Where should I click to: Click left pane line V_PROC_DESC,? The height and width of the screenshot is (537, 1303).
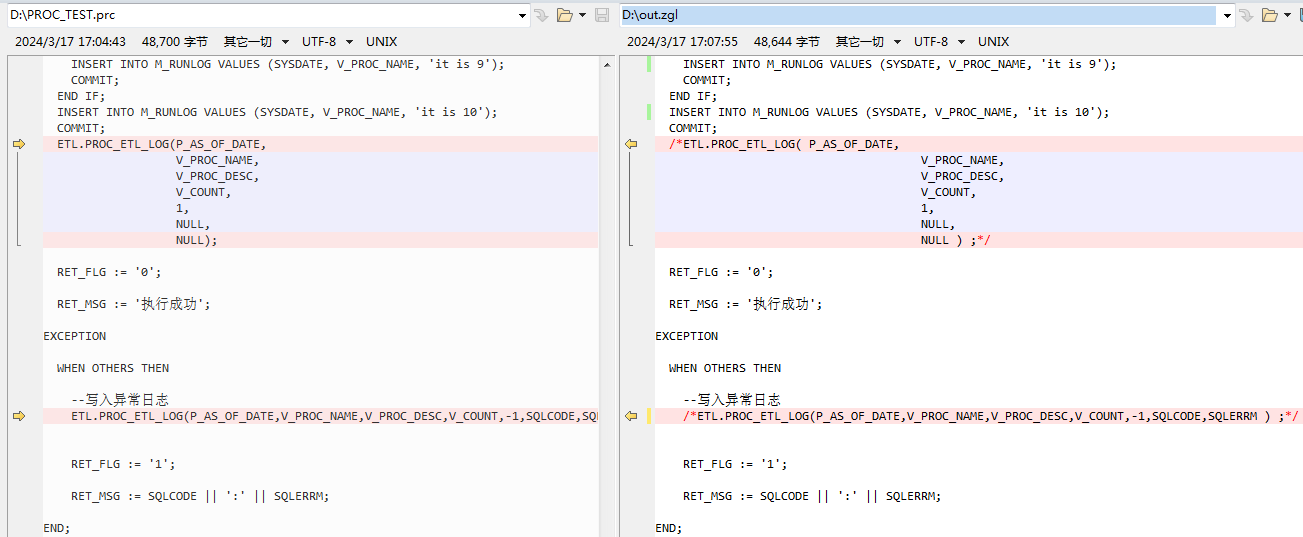tap(217, 176)
